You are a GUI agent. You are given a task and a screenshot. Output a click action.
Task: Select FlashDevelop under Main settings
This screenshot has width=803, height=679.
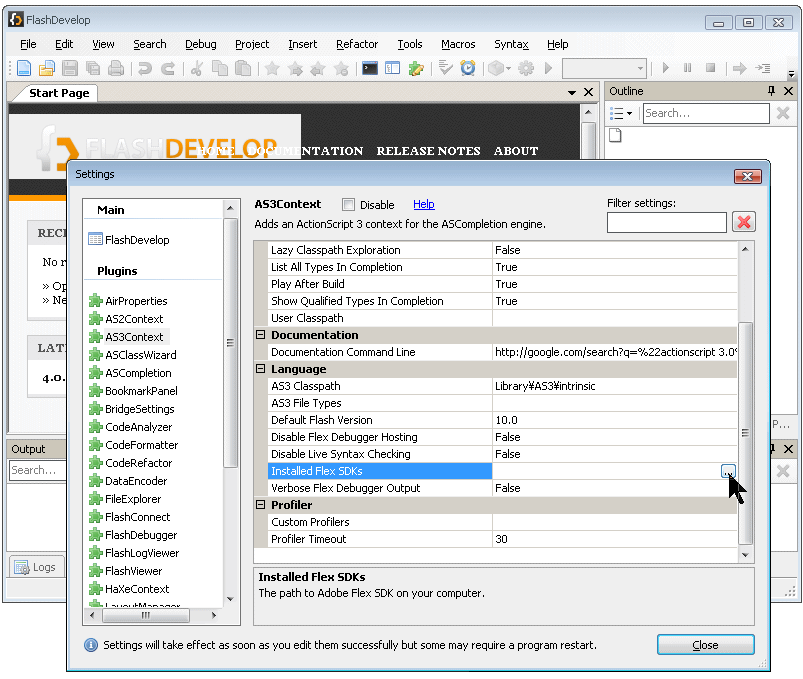point(129,240)
